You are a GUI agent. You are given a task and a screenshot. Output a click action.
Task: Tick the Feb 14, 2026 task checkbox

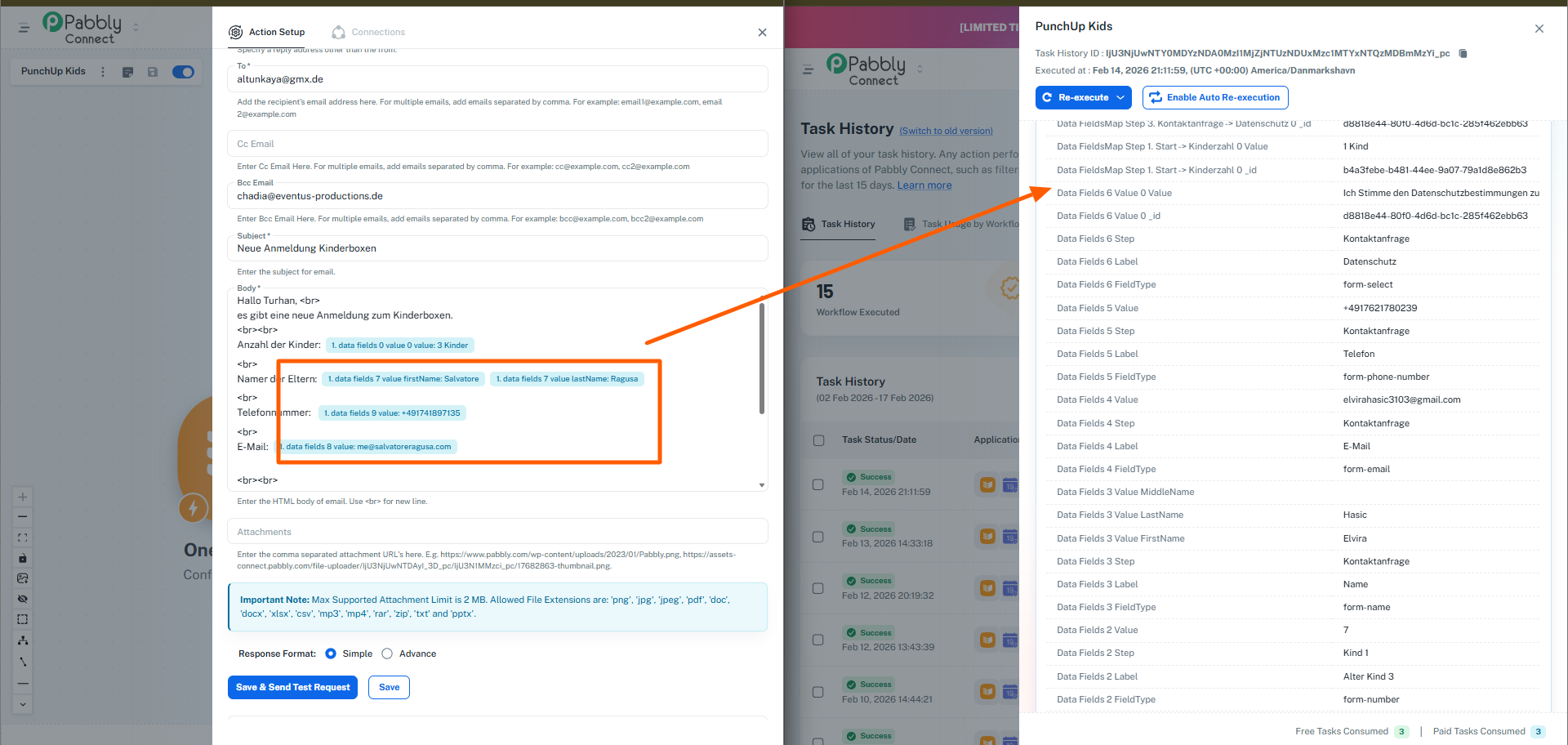click(x=818, y=484)
